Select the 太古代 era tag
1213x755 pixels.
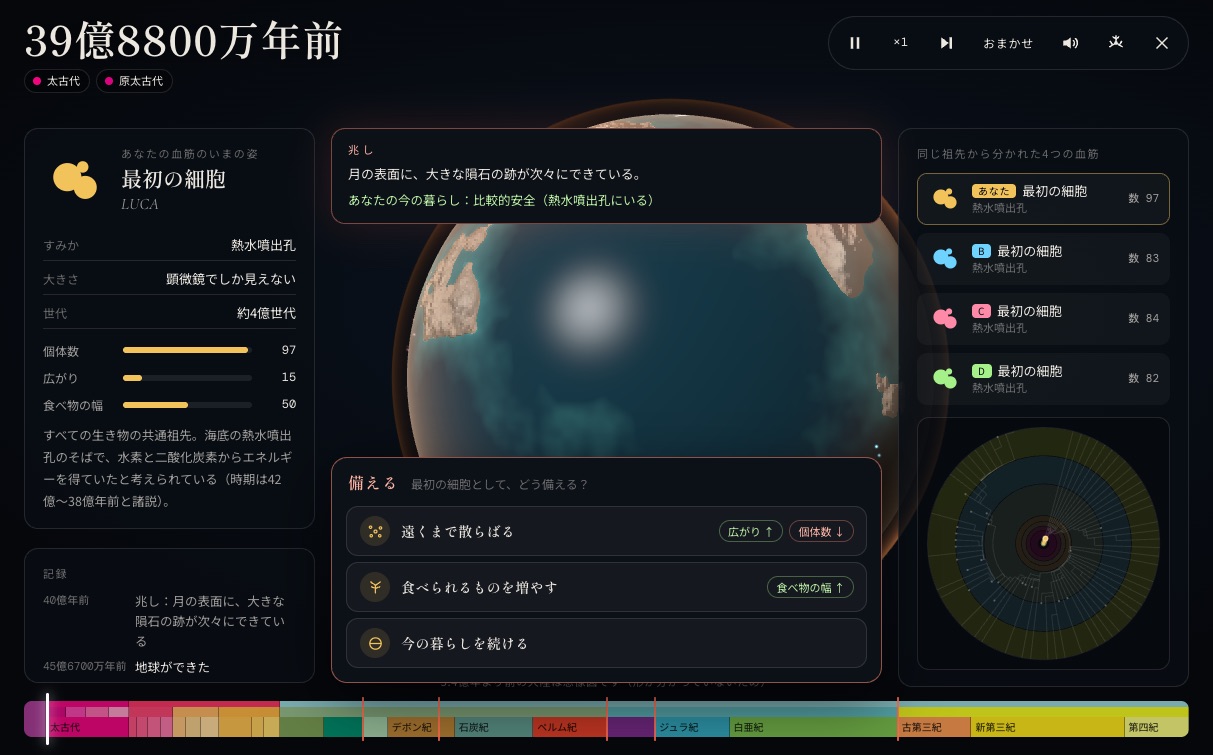click(x=57, y=81)
